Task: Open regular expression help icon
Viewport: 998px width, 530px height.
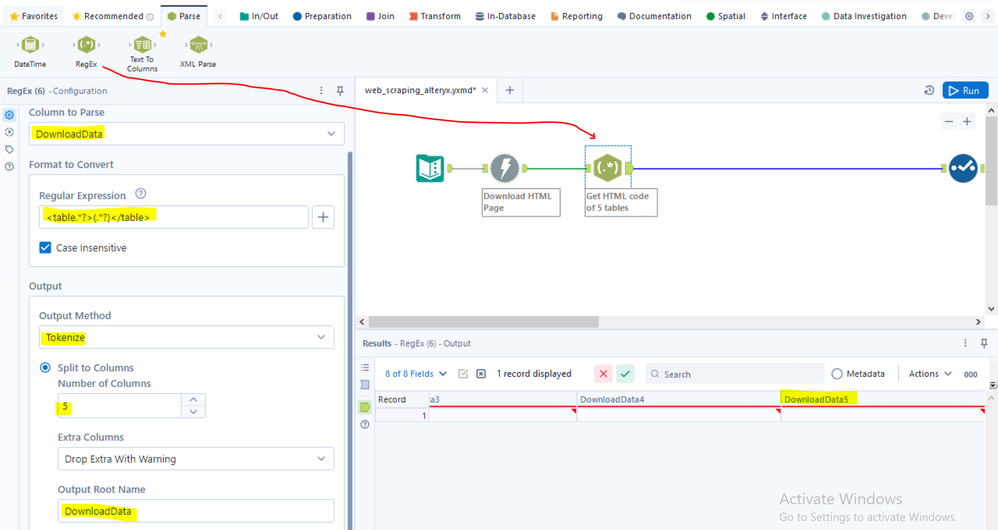Action: (x=141, y=193)
